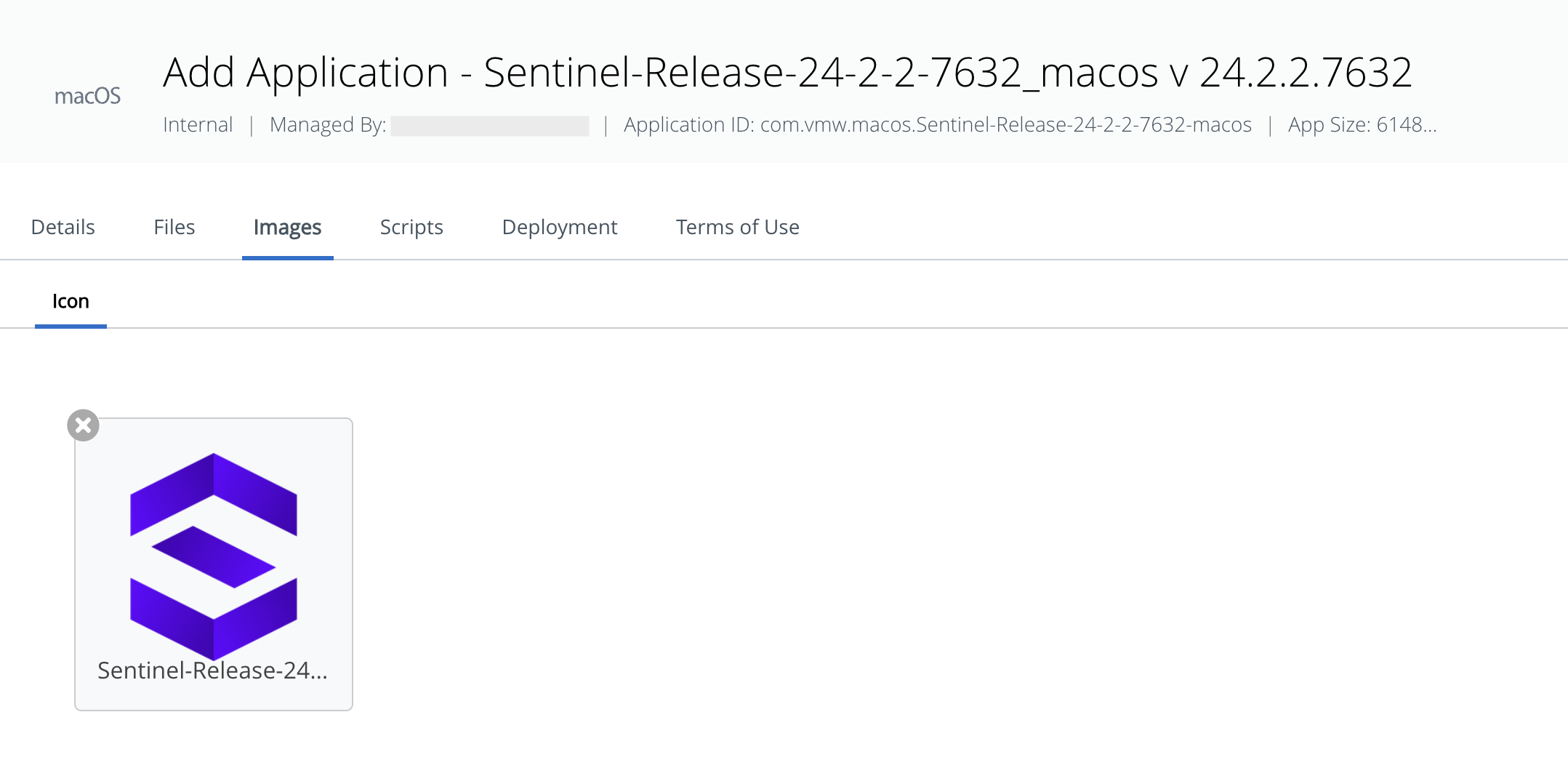Viewport: 1568px width, 768px height.
Task: Click the truncated App Size text
Action: coord(1362,125)
